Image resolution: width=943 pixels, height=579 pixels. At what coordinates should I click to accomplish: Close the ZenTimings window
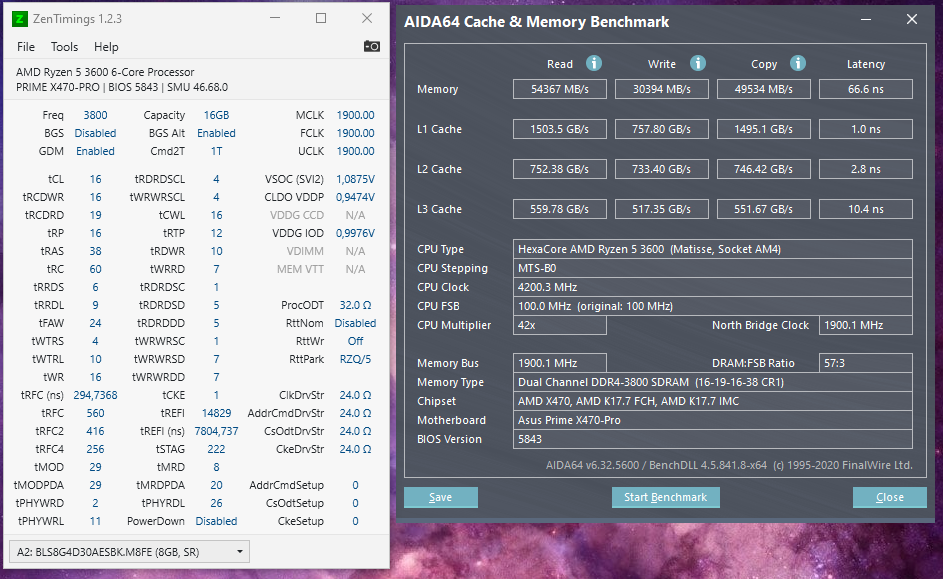[367, 19]
